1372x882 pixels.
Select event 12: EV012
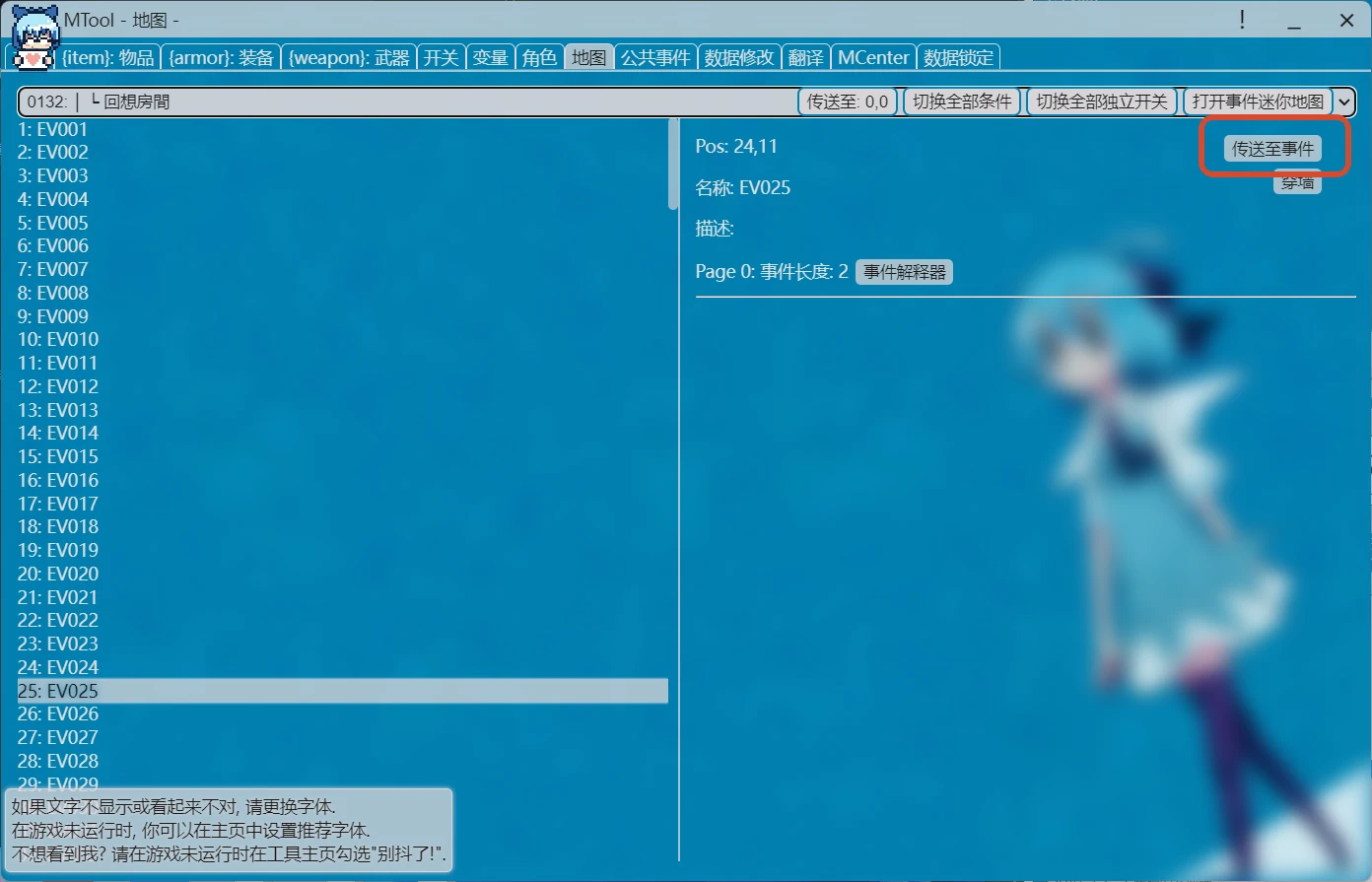(342, 386)
